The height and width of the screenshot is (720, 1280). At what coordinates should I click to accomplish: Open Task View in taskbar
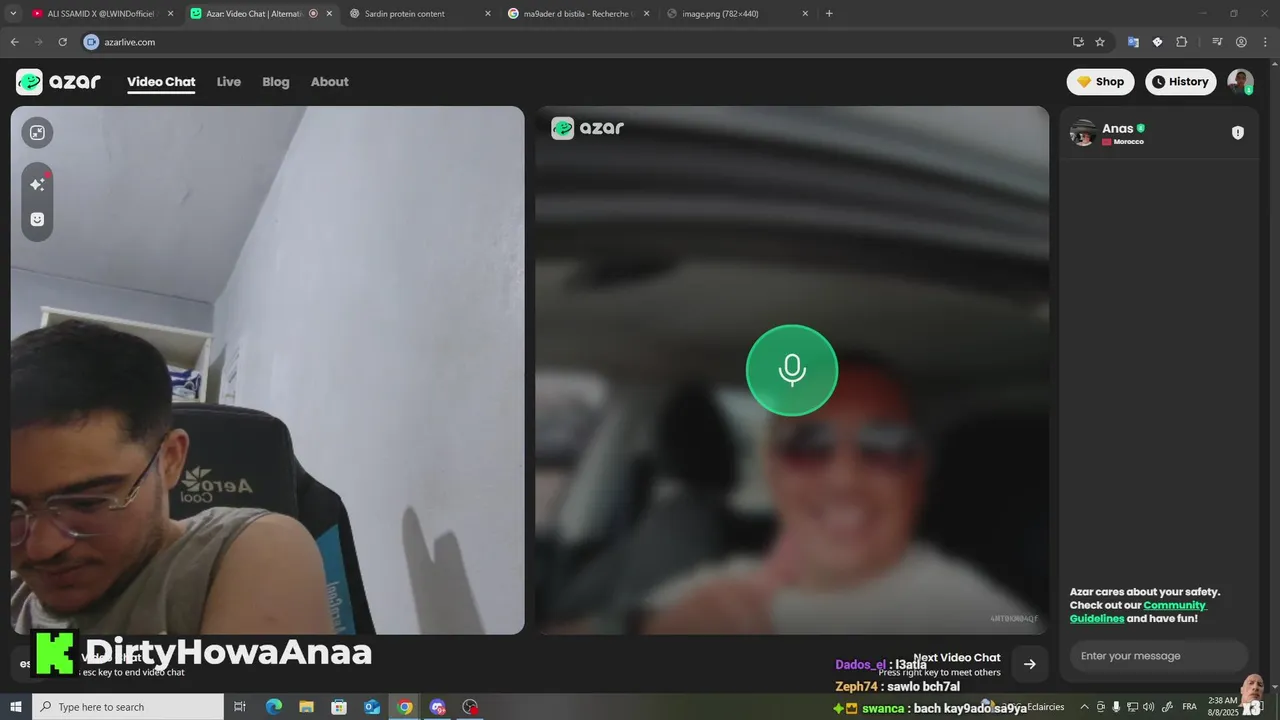[x=240, y=707]
